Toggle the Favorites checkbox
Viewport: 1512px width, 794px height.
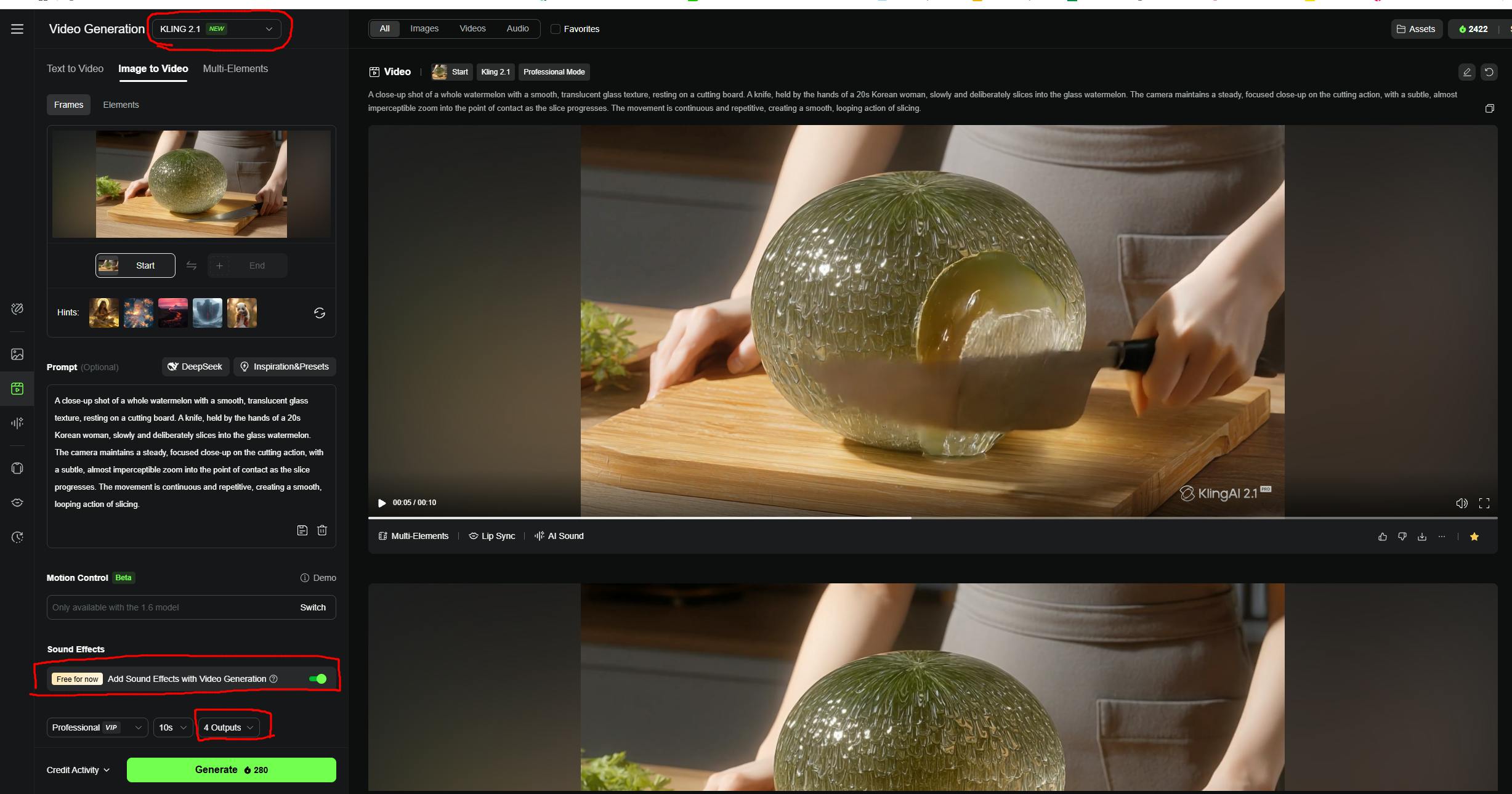(x=556, y=29)
